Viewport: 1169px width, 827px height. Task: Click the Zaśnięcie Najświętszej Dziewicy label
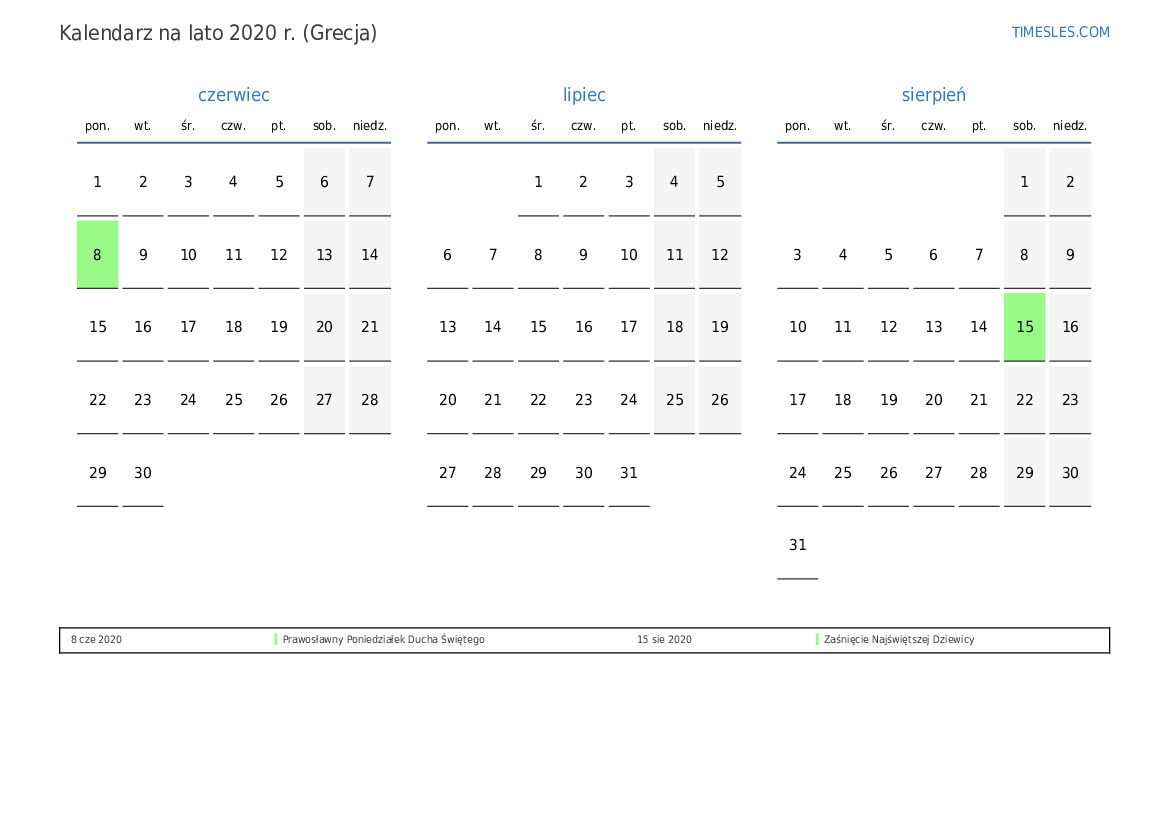point(899,640)
